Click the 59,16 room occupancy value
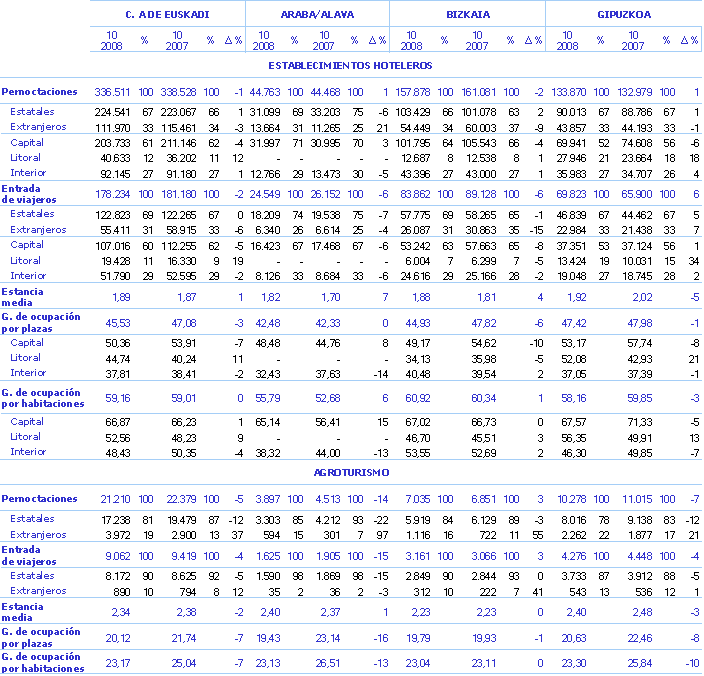Screen dimensions: 704x676 [118, 398]
